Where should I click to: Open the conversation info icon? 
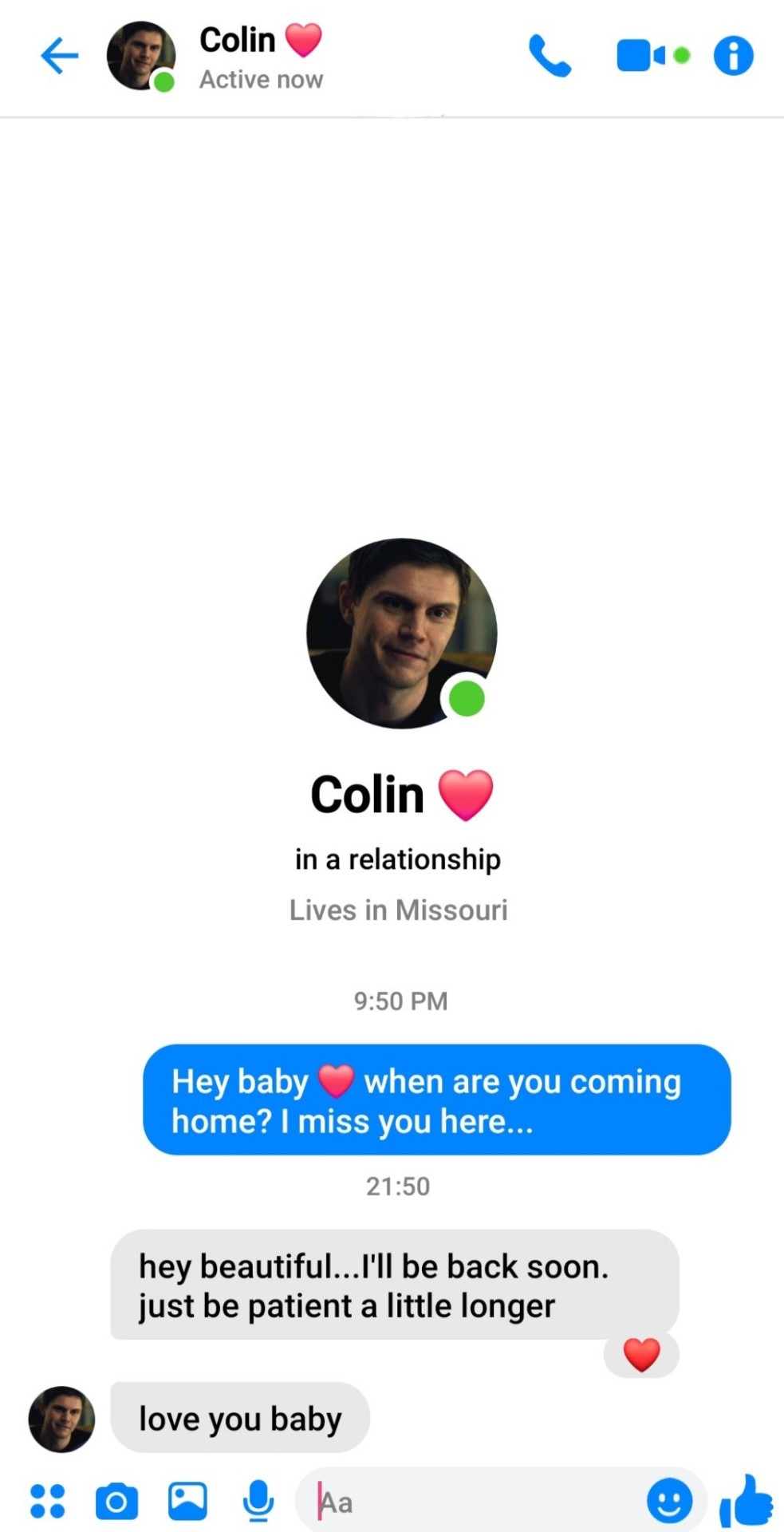[733, 56]
